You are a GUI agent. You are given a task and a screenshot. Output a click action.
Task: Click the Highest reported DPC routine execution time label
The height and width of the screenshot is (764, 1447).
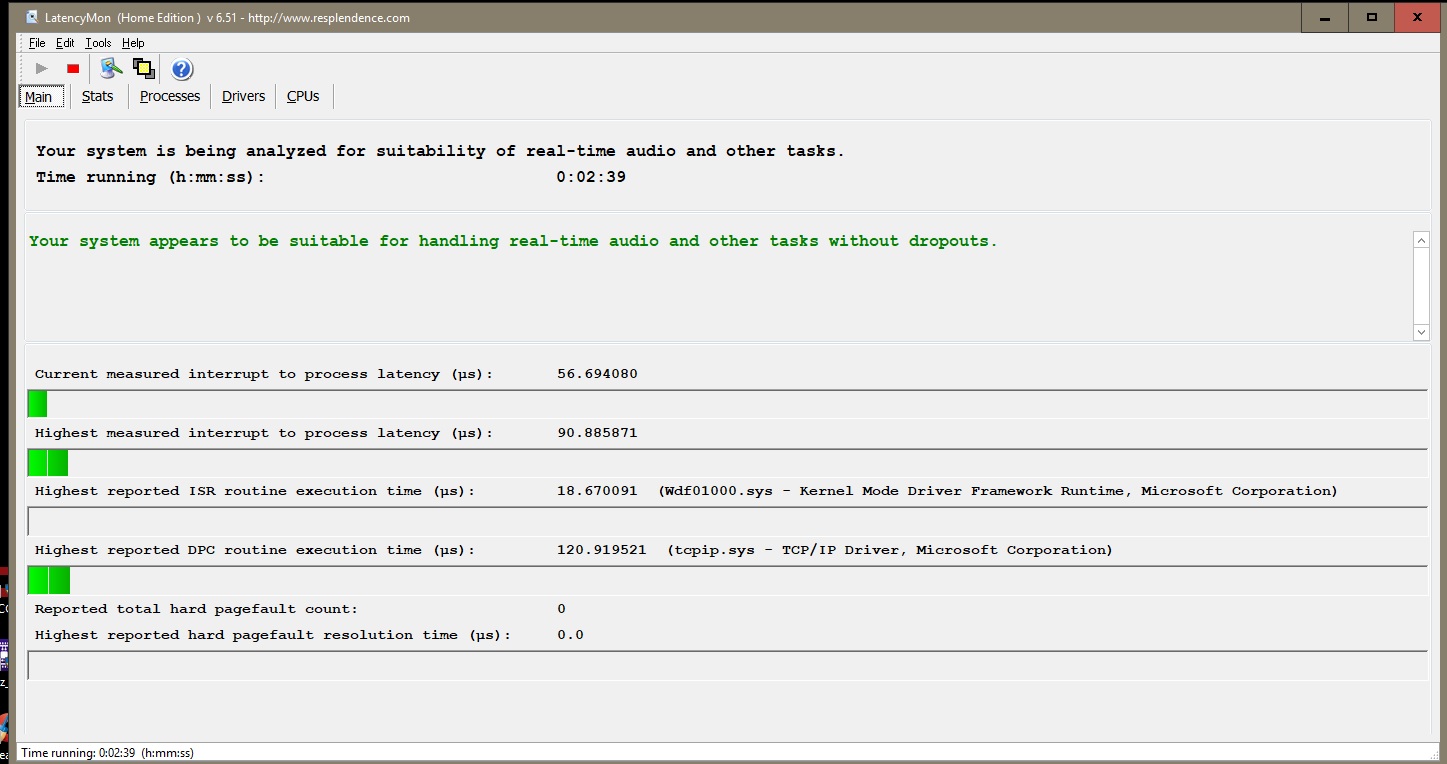tap(255, 550)
